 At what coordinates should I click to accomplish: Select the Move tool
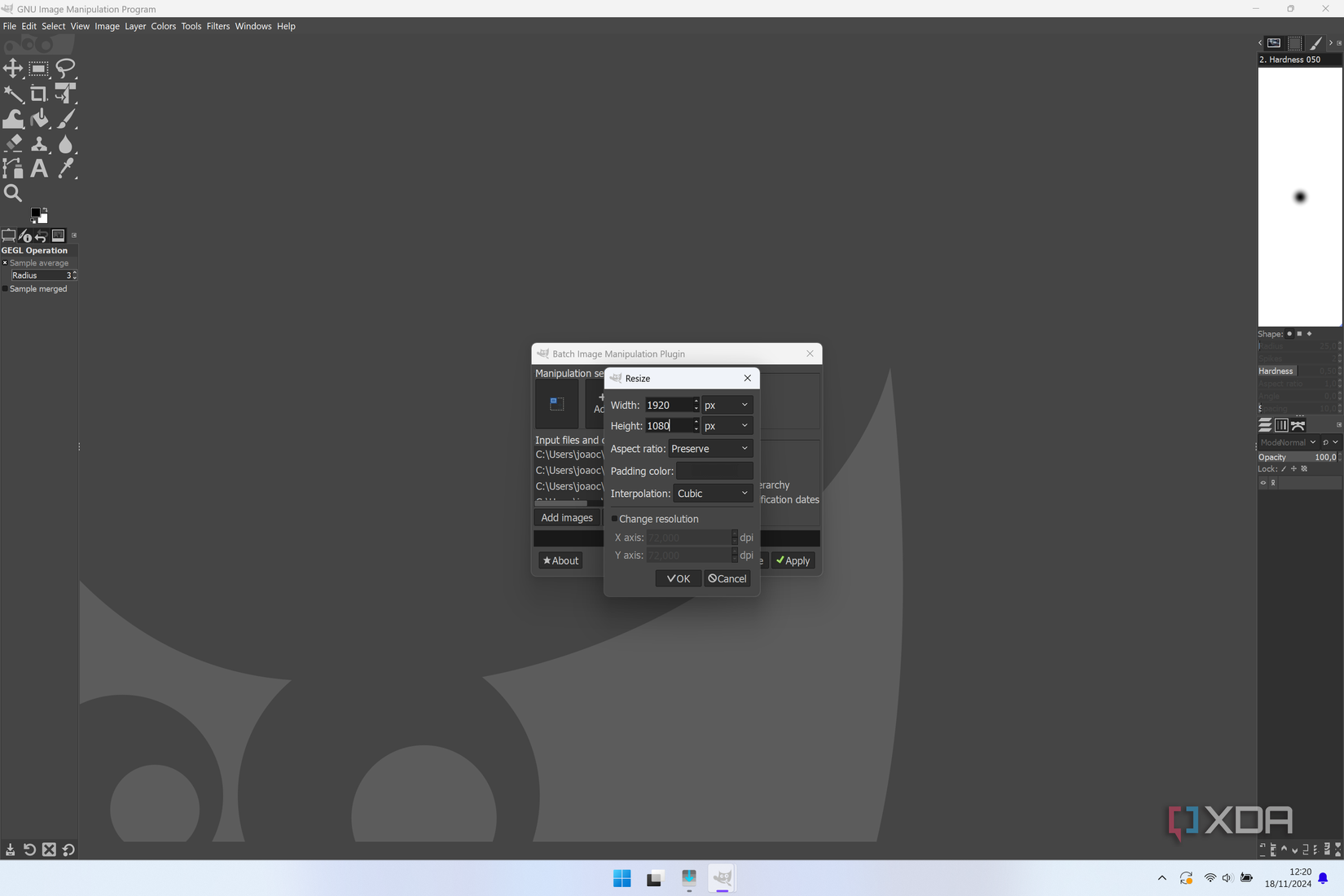point(13,68)
